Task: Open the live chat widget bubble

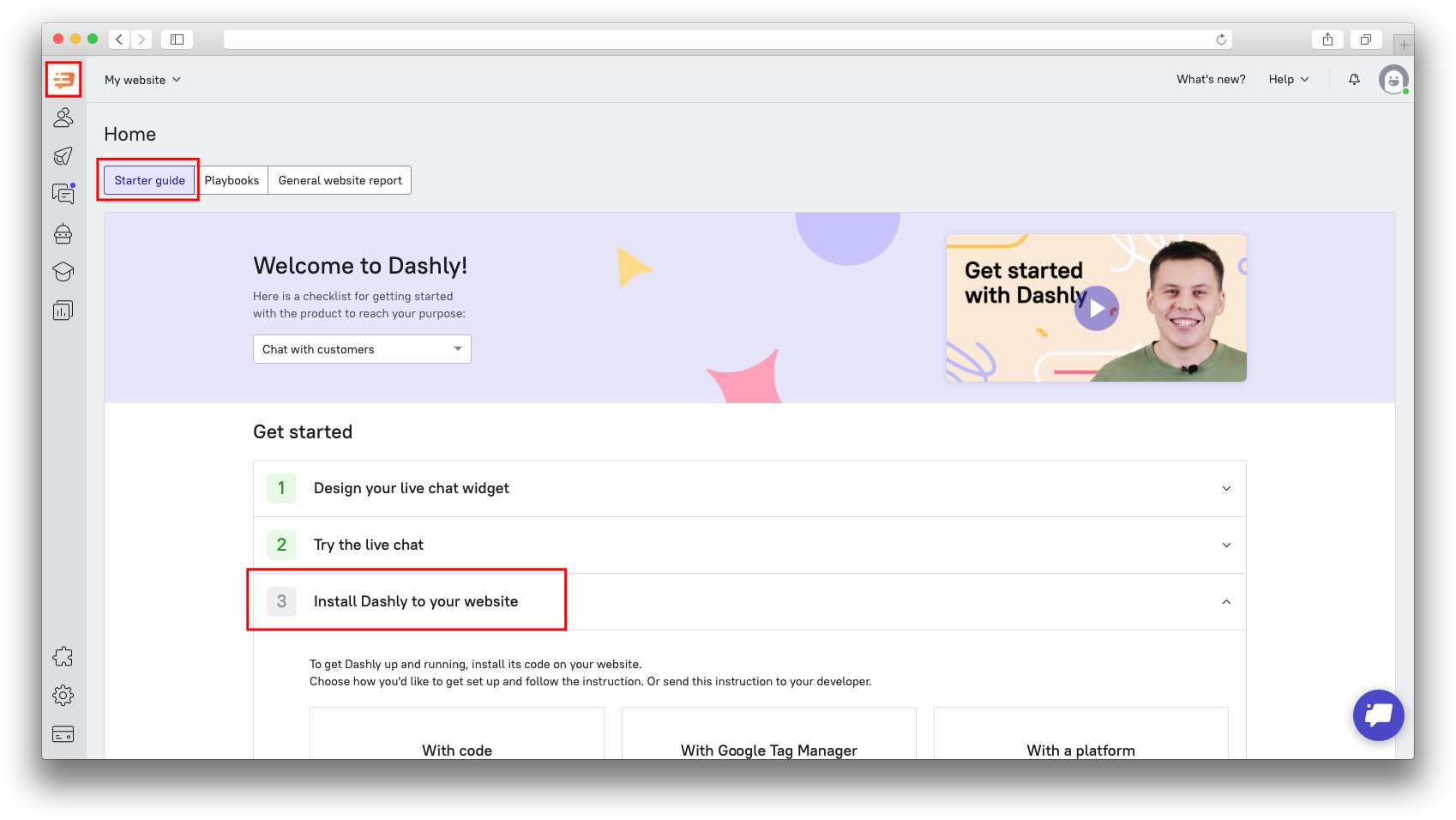Action: tap(1379, 715)
